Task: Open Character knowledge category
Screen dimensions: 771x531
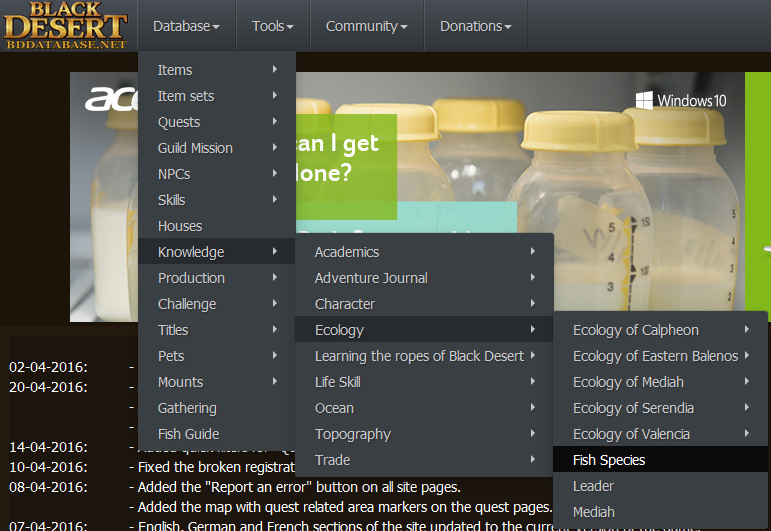Action: (x=424, y=304)
